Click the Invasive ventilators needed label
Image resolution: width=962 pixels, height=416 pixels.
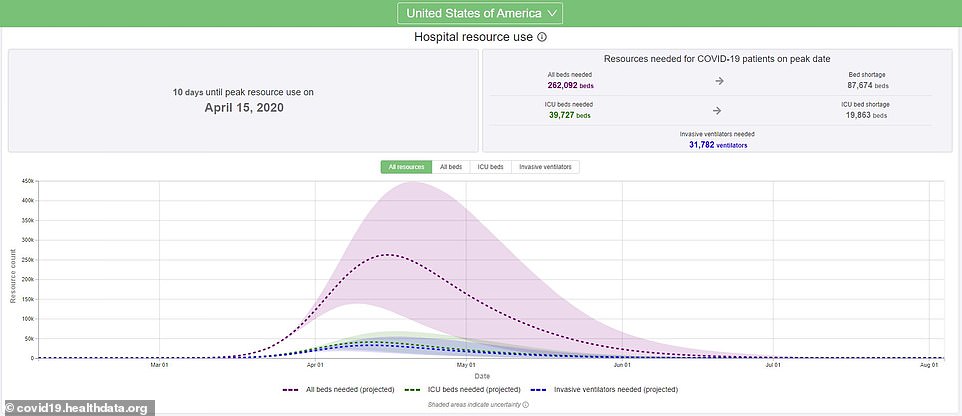click(717, 134)
